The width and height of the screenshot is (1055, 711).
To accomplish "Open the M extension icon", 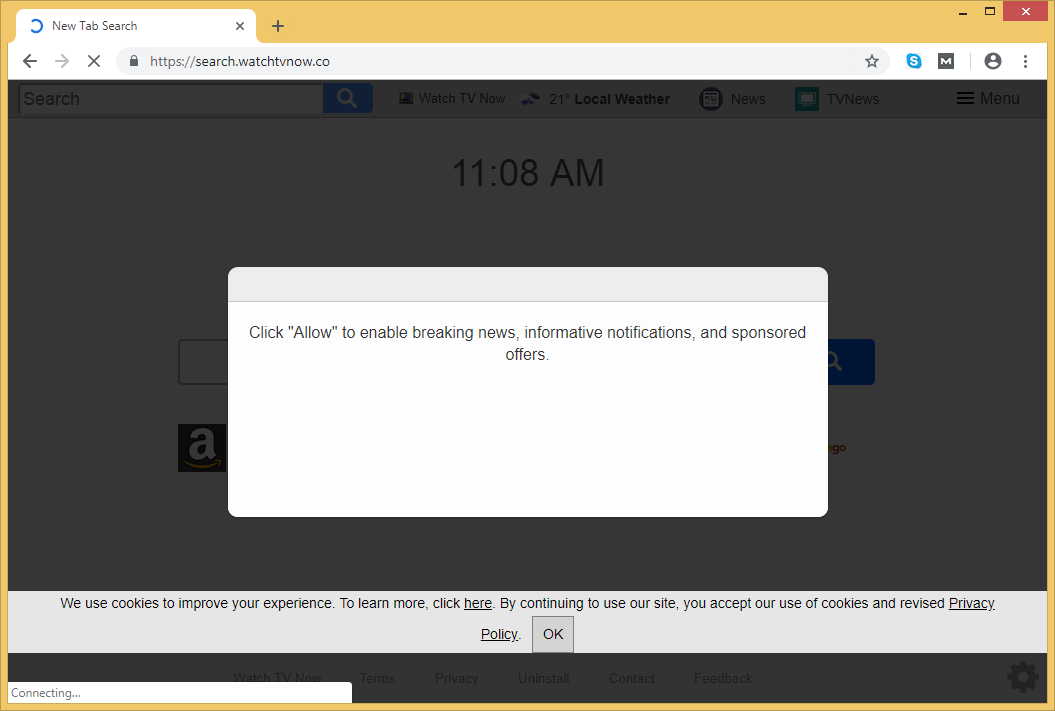I will 946,61.
